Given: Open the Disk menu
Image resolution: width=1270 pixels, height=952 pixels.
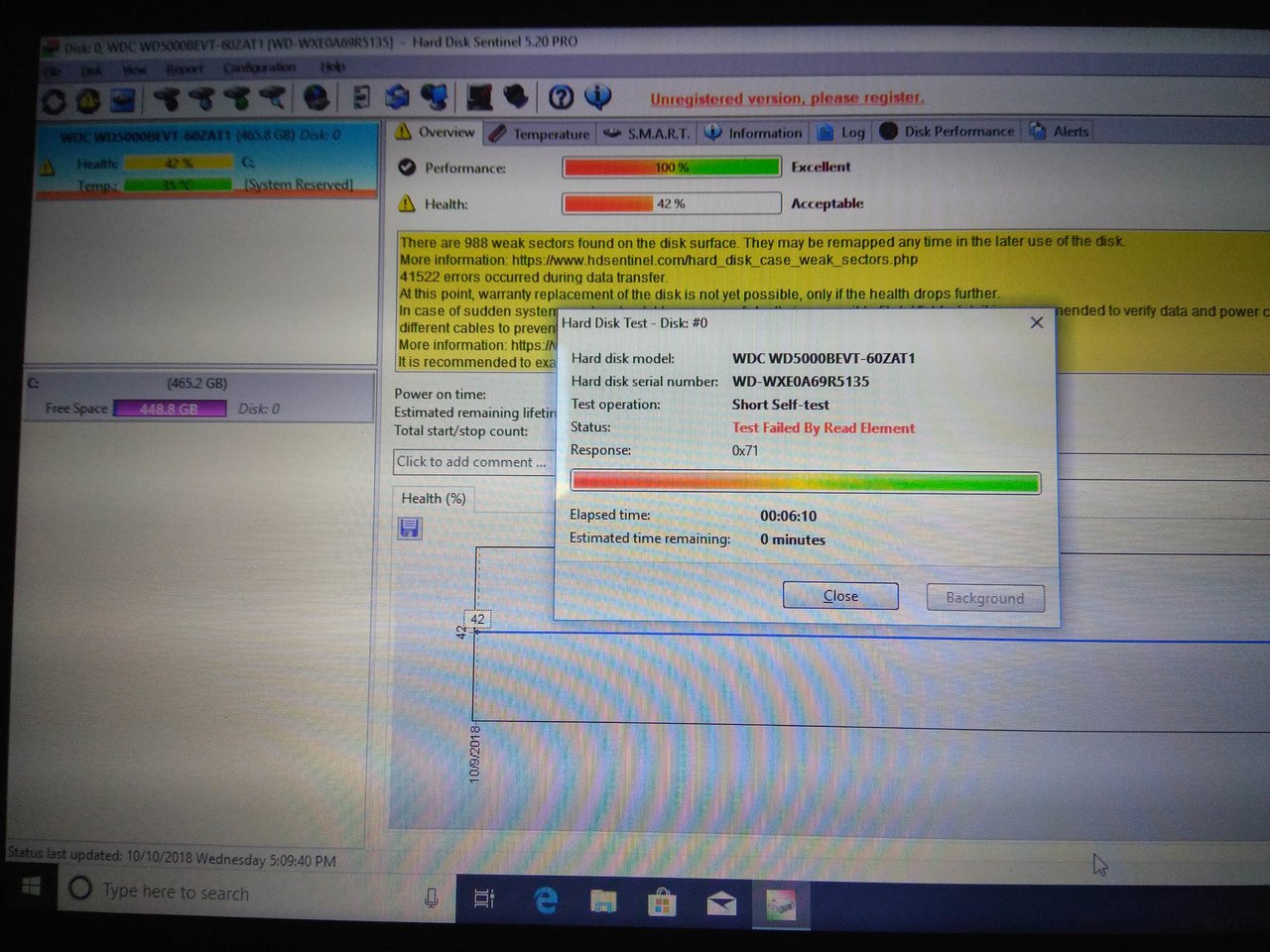Looking at the screenshot, I should pyautogui.click(x=91, y=70).
